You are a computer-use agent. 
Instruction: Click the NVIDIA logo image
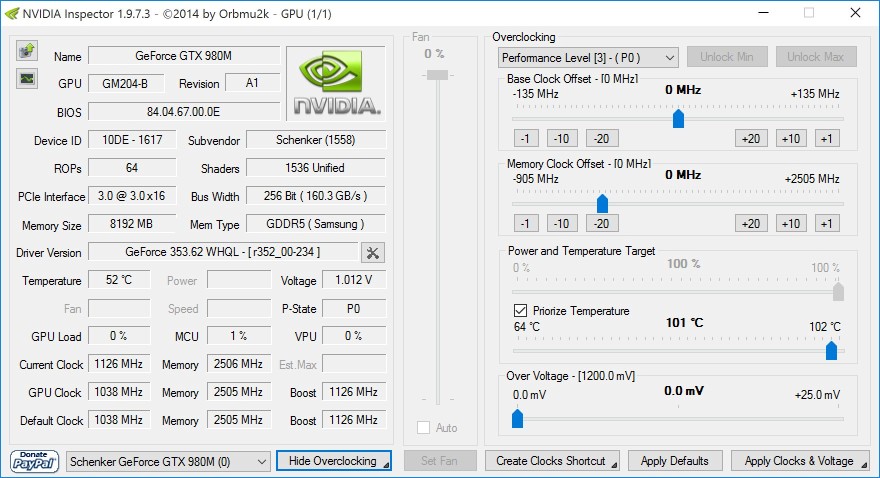(x=336, y=84)
